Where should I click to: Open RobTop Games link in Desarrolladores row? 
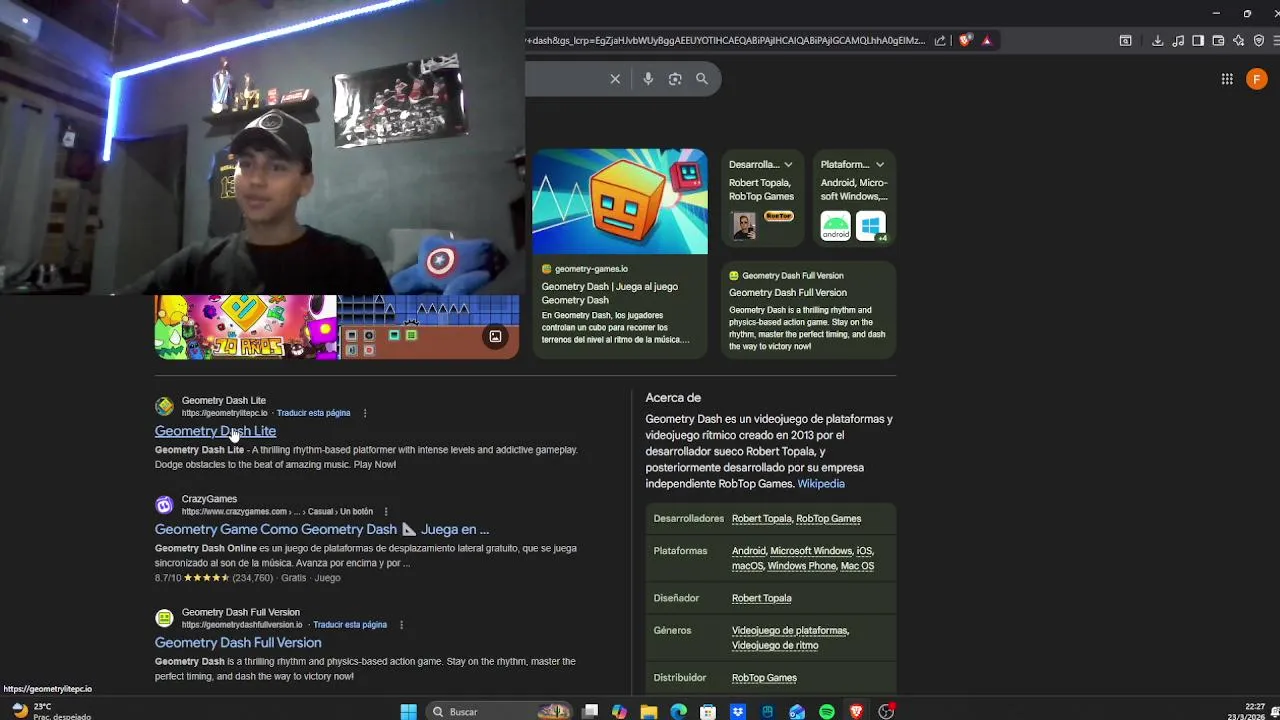(x=828, y=519)
